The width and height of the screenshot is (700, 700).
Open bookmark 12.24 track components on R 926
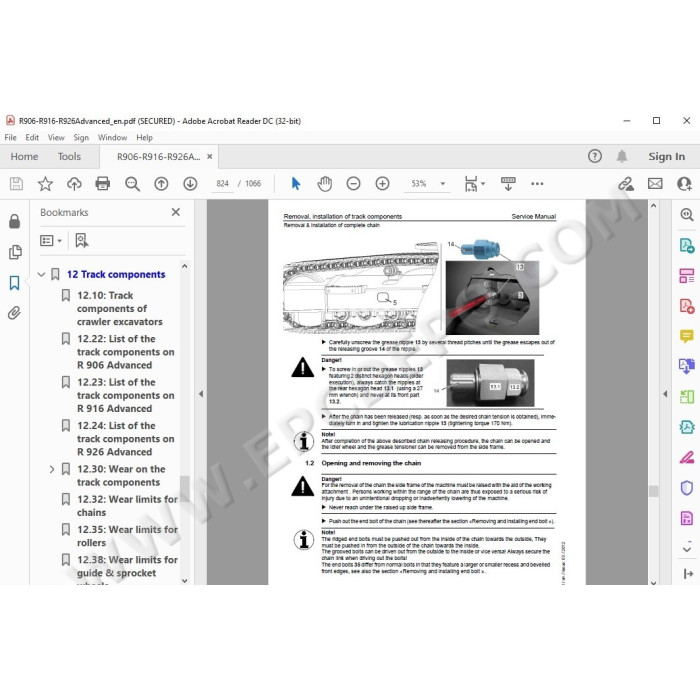(125, 438)
